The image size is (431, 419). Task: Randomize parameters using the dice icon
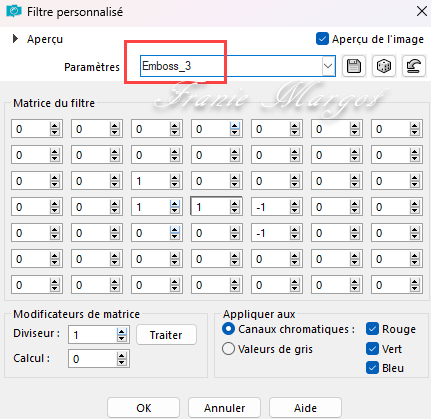[x=384, y=66]
